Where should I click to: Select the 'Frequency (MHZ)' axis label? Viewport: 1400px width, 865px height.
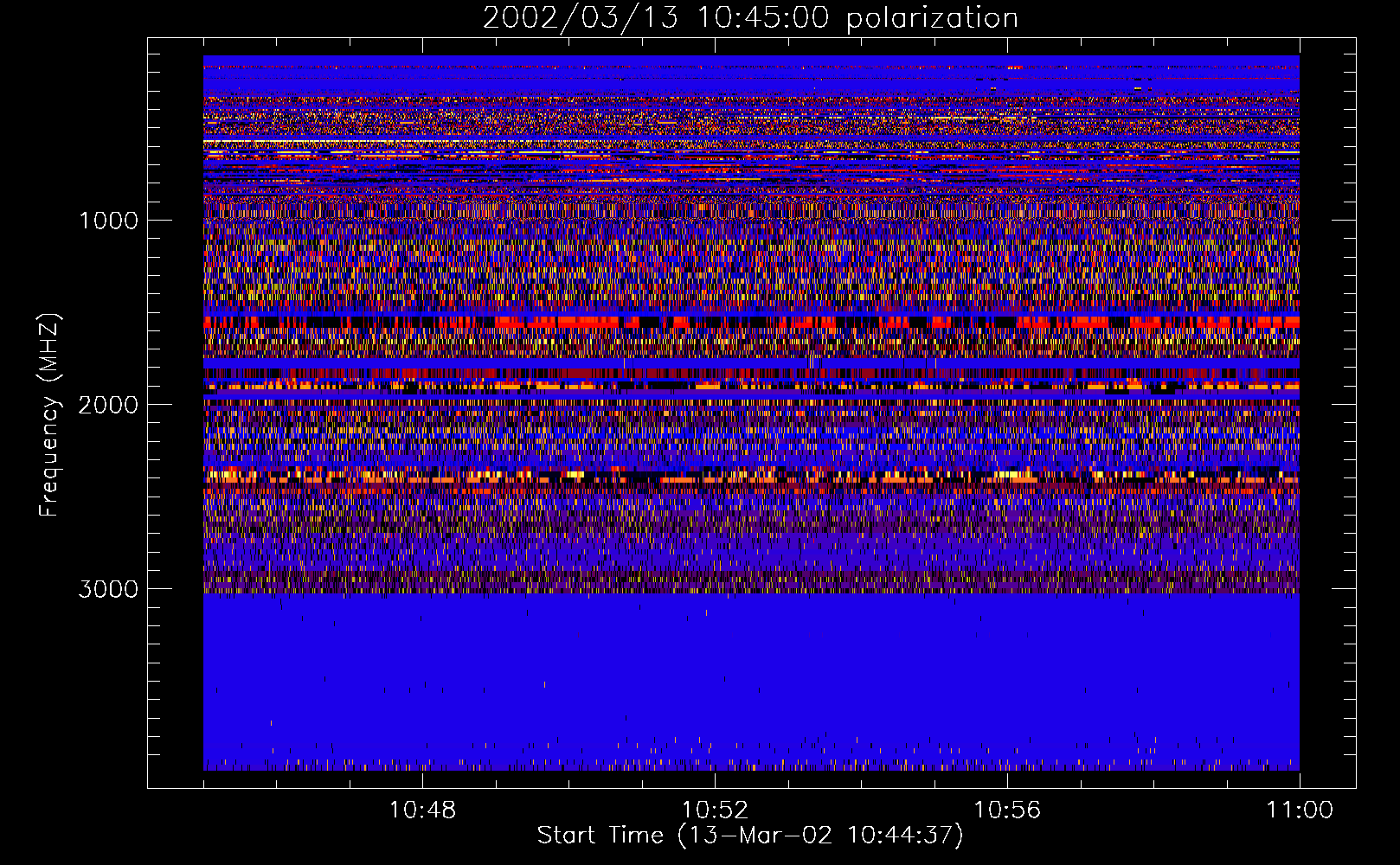pyautogui.click(x=50, y=415)
